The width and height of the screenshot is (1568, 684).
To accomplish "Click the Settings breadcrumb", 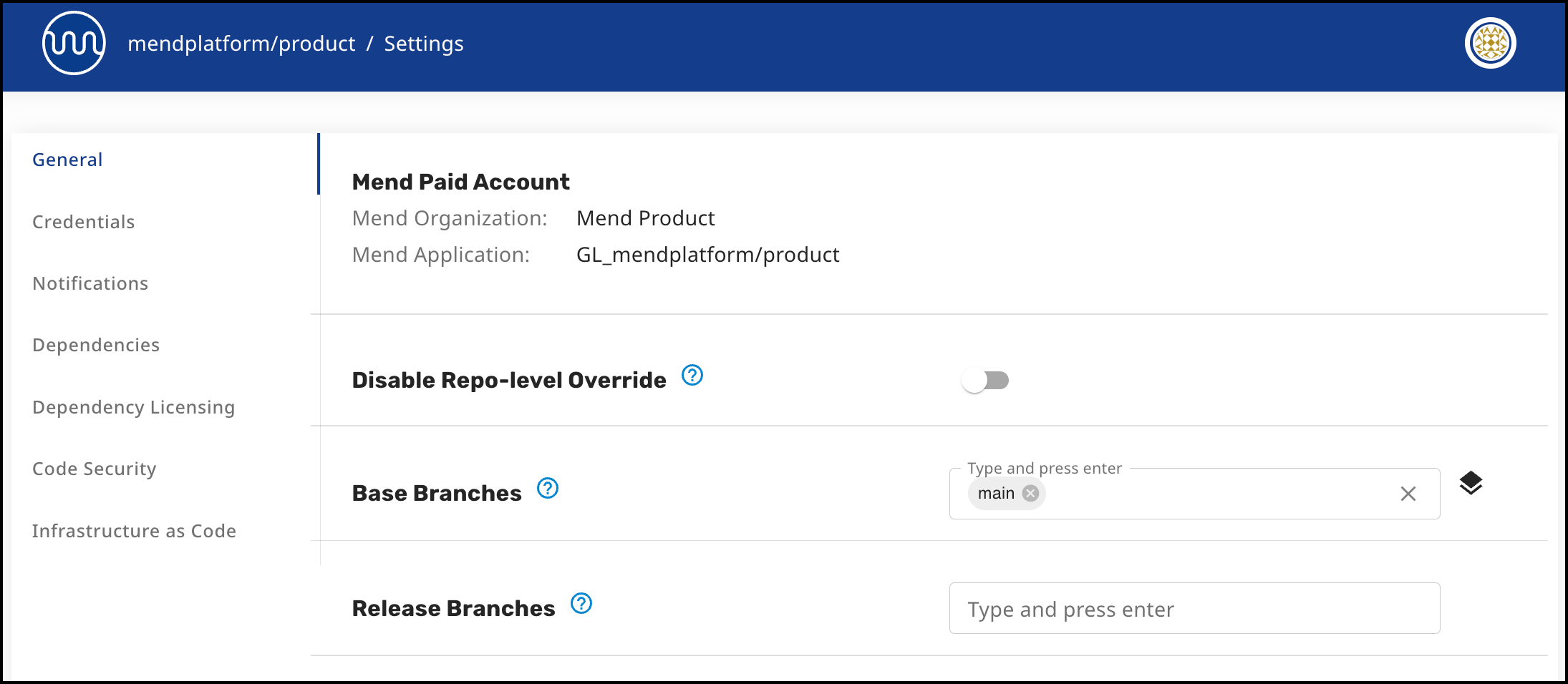I will (424, 44).
